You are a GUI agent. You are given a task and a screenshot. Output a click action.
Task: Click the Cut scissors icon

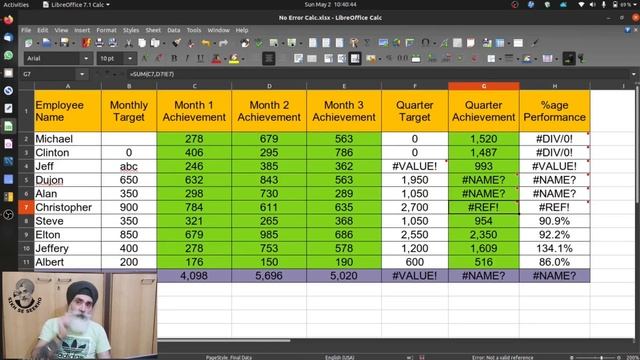(x=129, y=43)
